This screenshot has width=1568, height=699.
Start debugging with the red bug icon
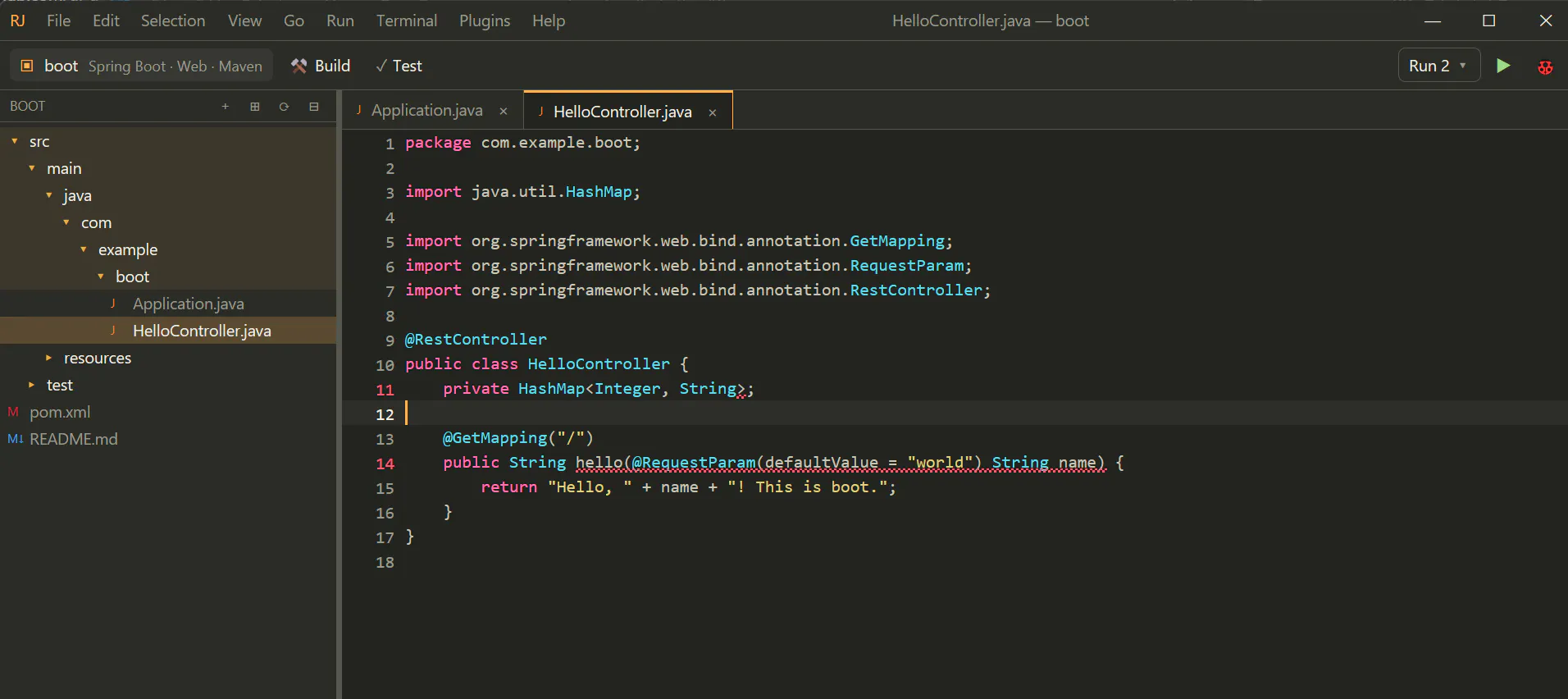tap(1545, 67)
